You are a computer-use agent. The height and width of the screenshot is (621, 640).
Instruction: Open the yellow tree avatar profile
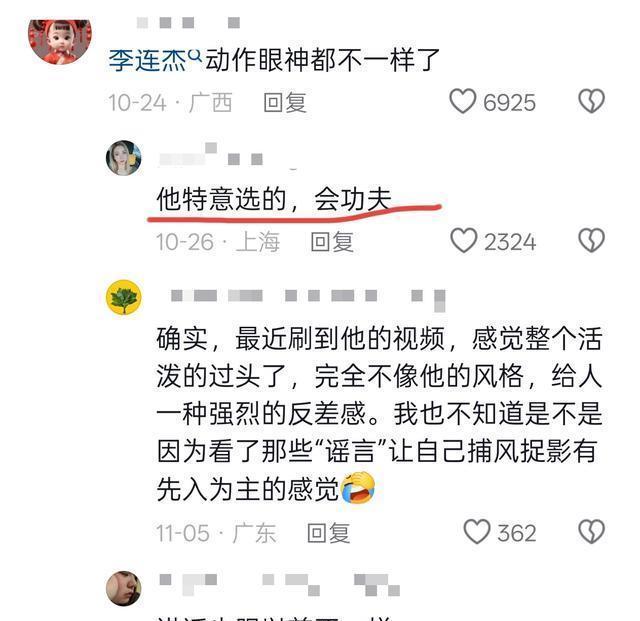pyautogui.click(x=124, y=298)
